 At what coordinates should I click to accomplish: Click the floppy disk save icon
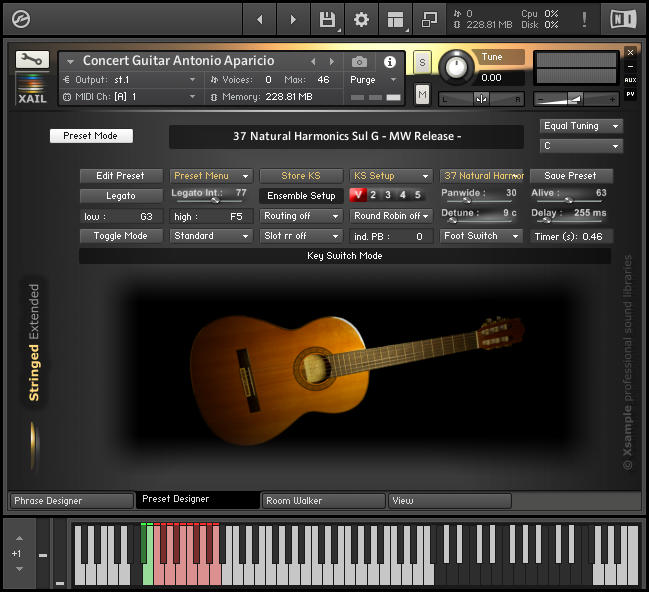point(327,19)
